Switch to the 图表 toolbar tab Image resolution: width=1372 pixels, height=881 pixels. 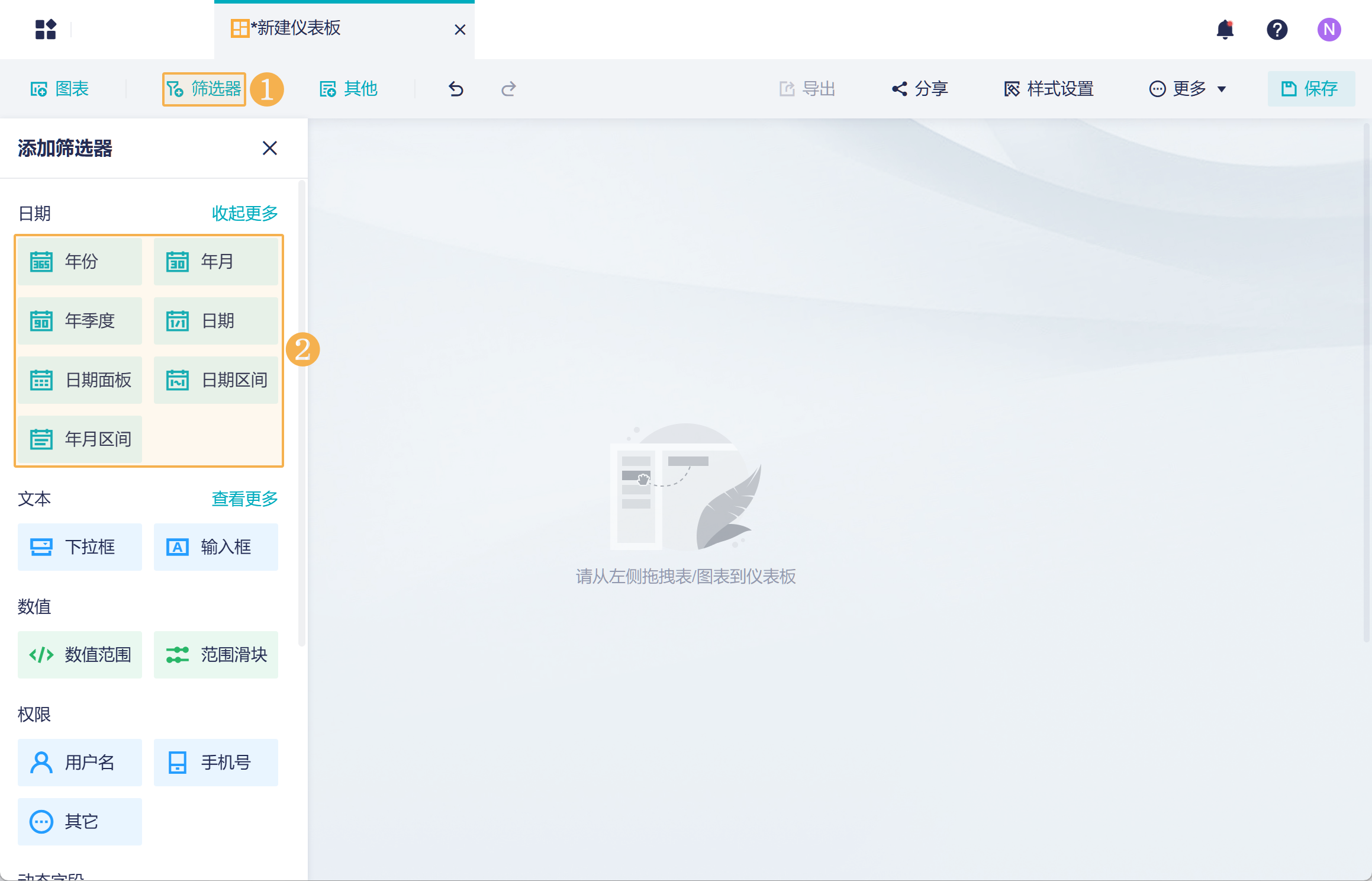(60, 89)
